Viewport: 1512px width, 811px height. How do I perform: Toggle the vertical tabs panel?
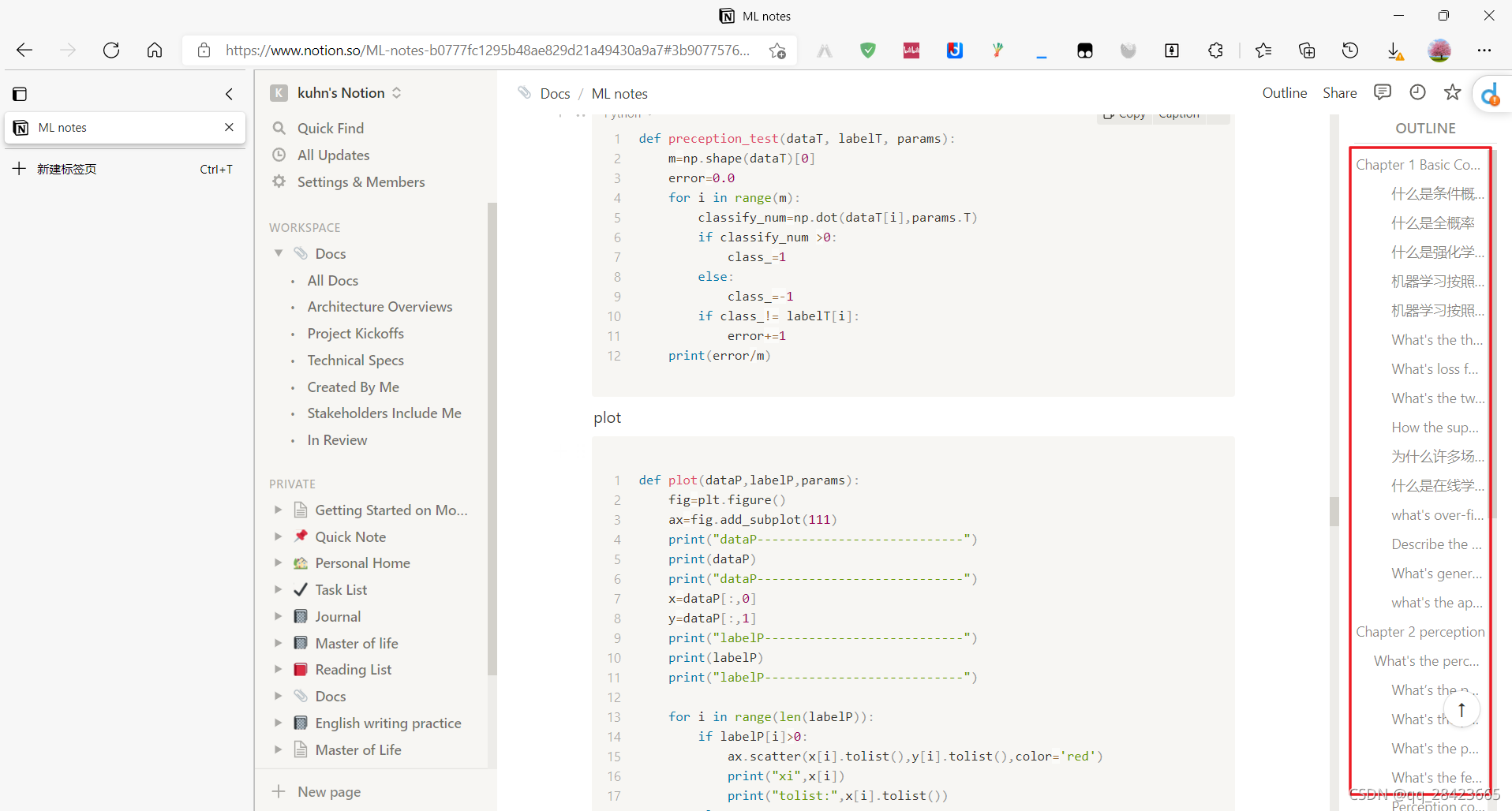pyautogui.click(x=20, y=94)
